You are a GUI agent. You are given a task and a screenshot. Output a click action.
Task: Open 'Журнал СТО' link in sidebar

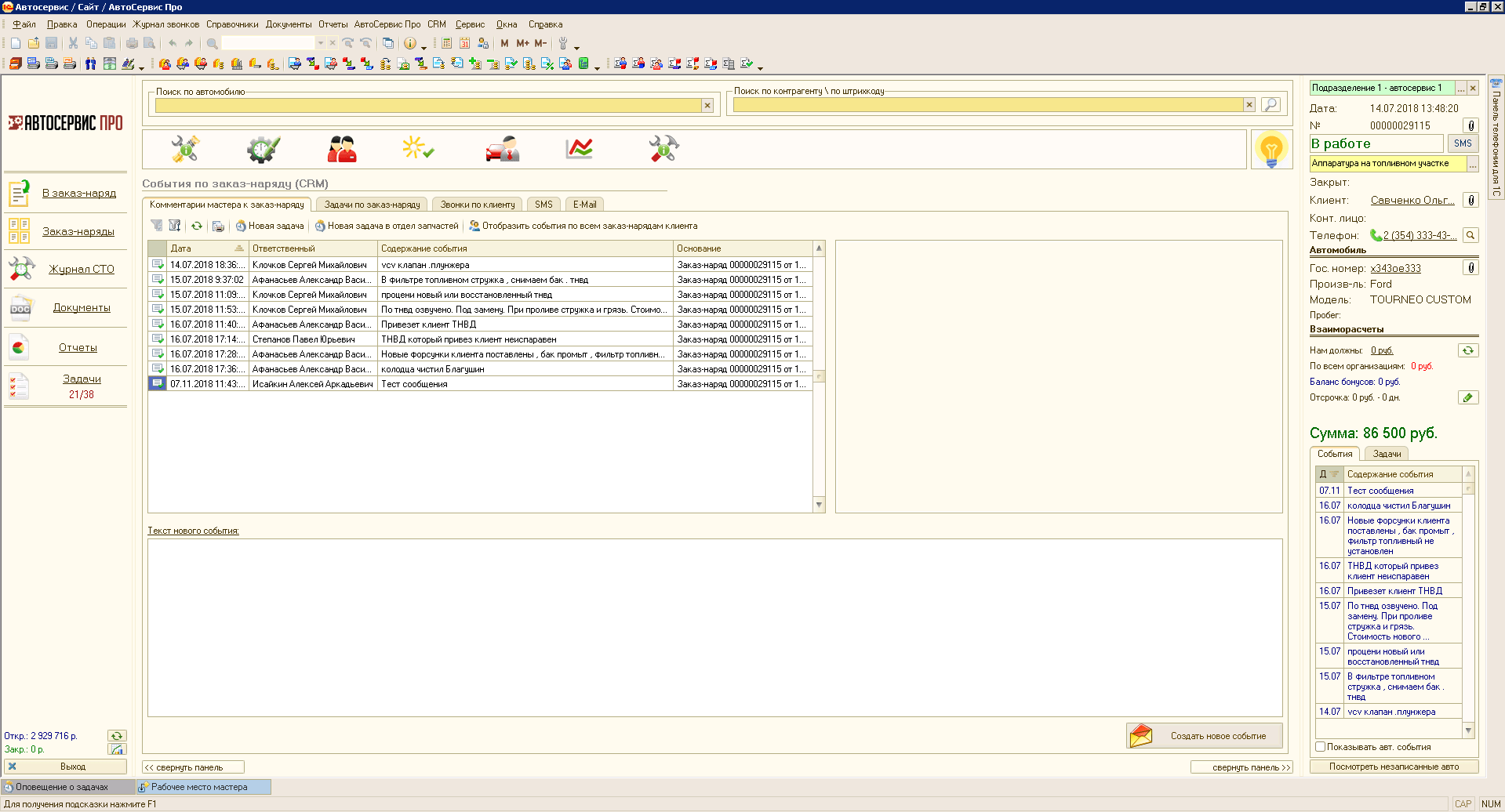(x=82, y=269)
